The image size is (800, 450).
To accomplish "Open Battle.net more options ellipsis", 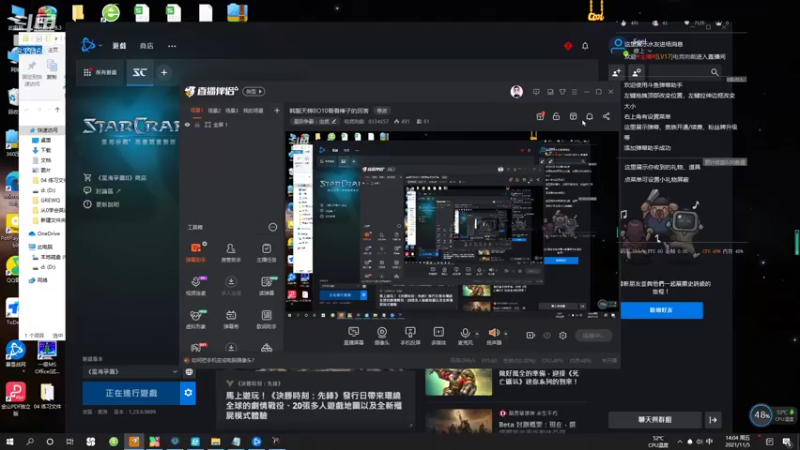I will pos(172,46).
